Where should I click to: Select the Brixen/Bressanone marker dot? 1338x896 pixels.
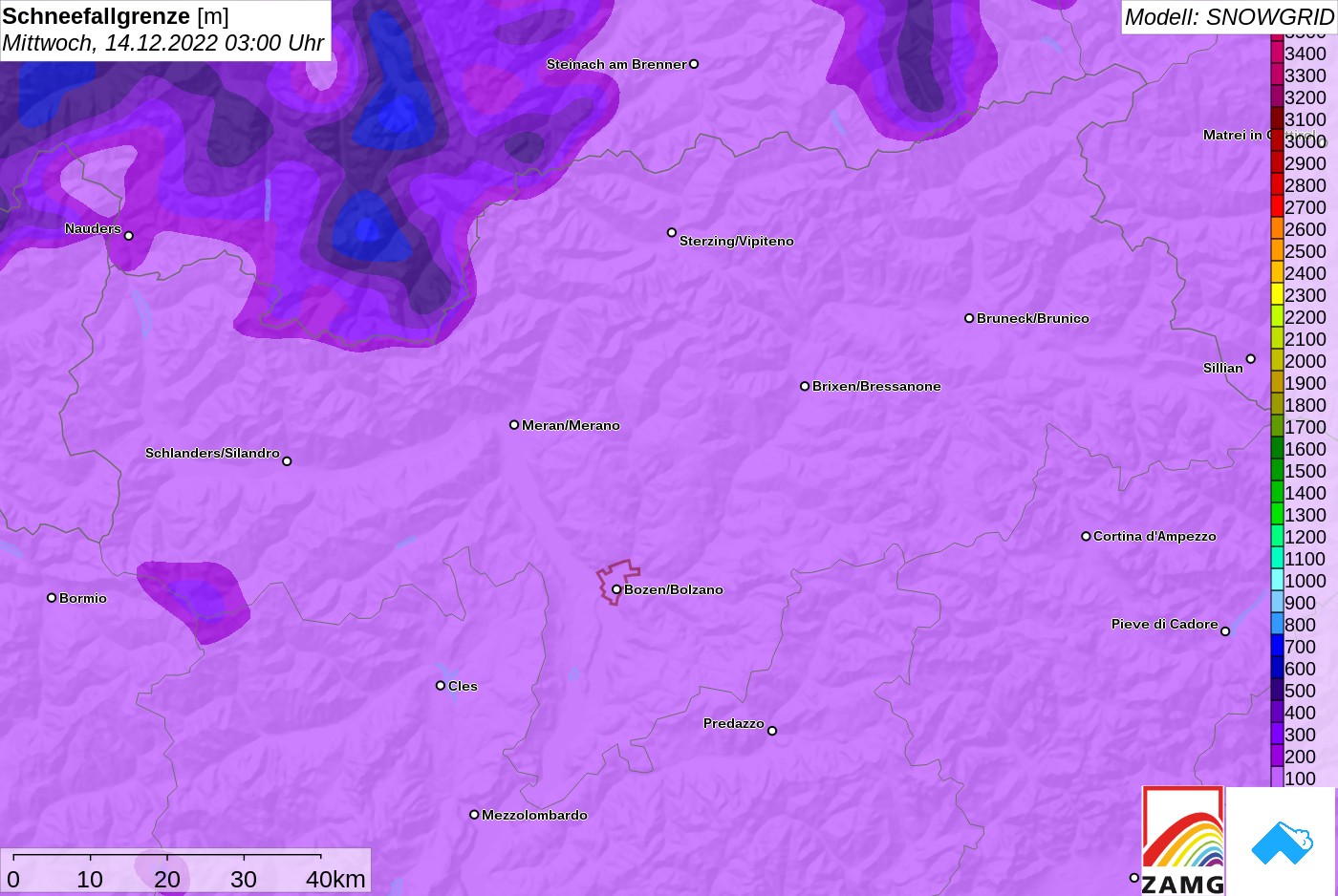[x=805, y=386]
